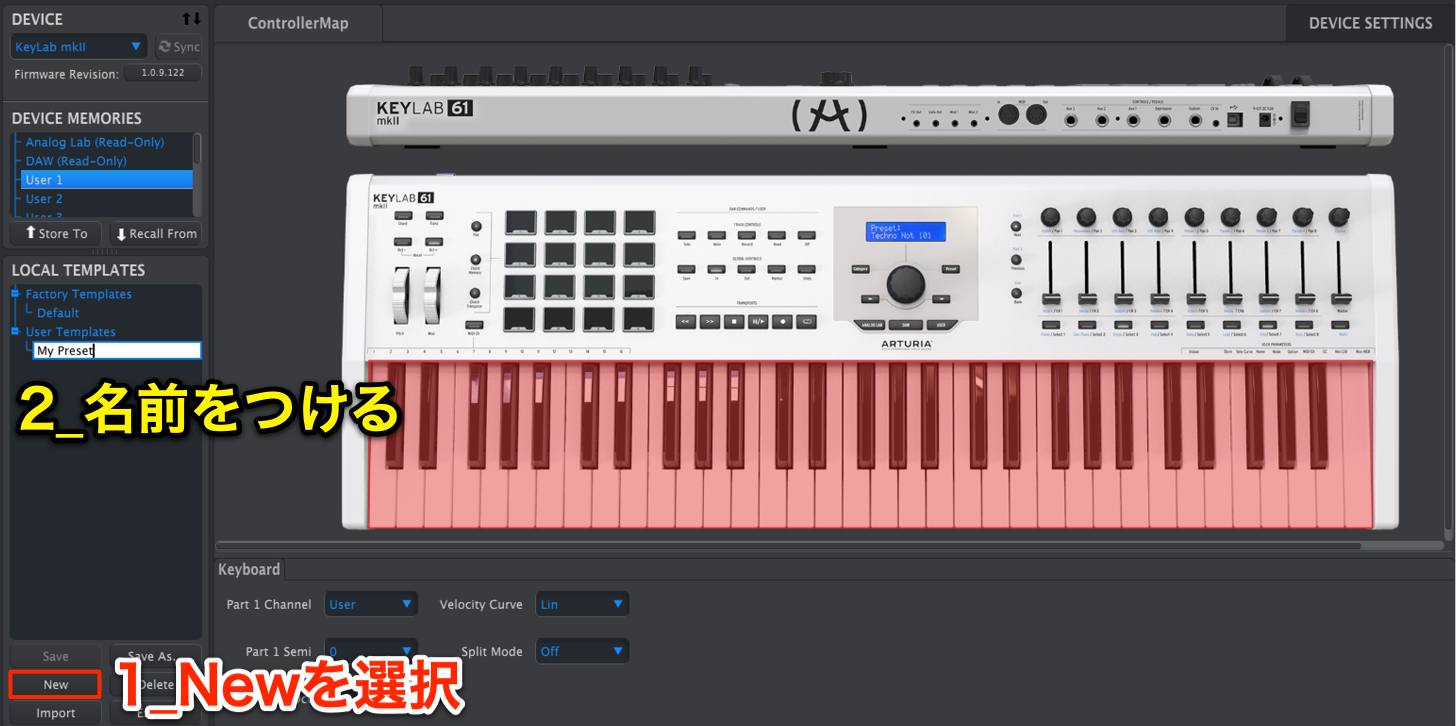Viewport: 1456px width, 726px height.
Task: Select DAW (Read-Only) memory
Action: point(76,161)
